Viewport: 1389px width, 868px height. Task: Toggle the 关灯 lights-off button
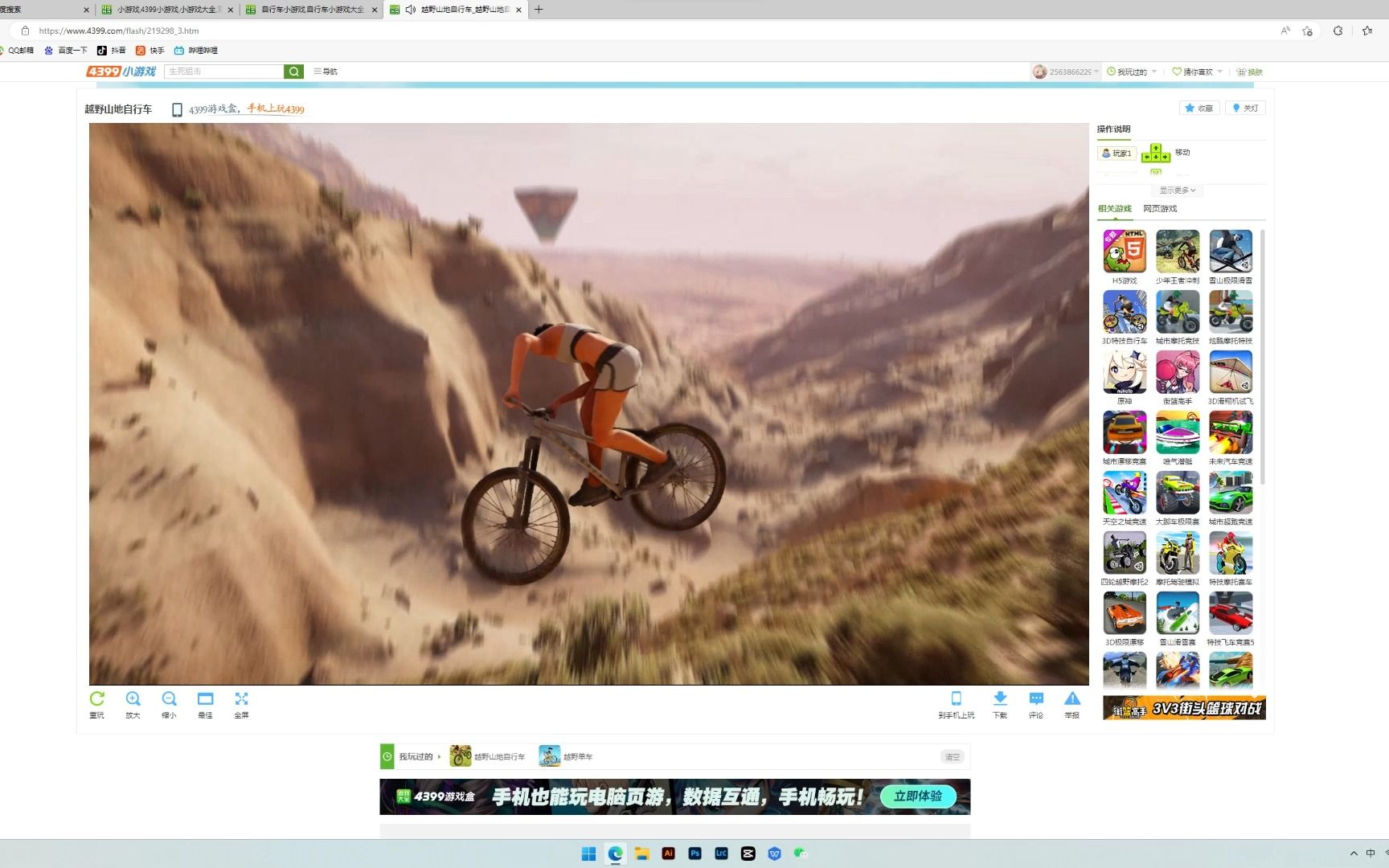click(1245, 108)
